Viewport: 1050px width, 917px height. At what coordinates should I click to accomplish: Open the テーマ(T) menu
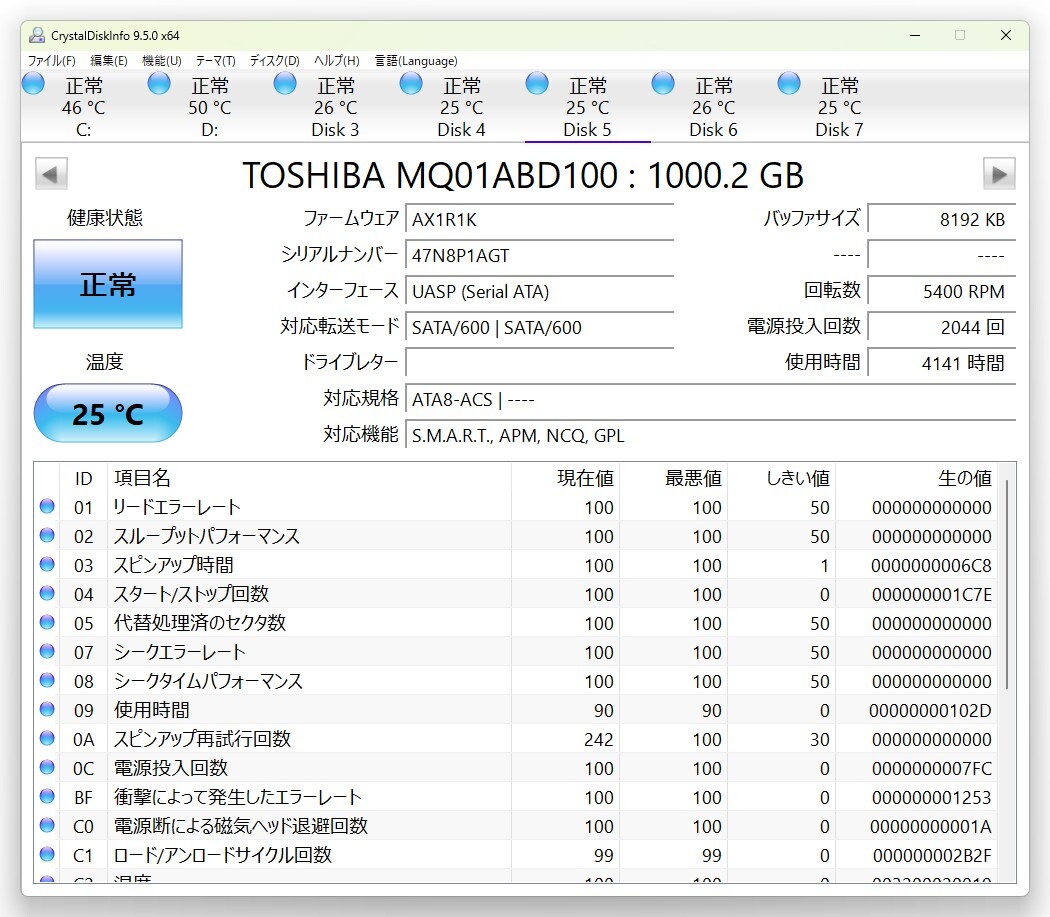coord(215,61)
